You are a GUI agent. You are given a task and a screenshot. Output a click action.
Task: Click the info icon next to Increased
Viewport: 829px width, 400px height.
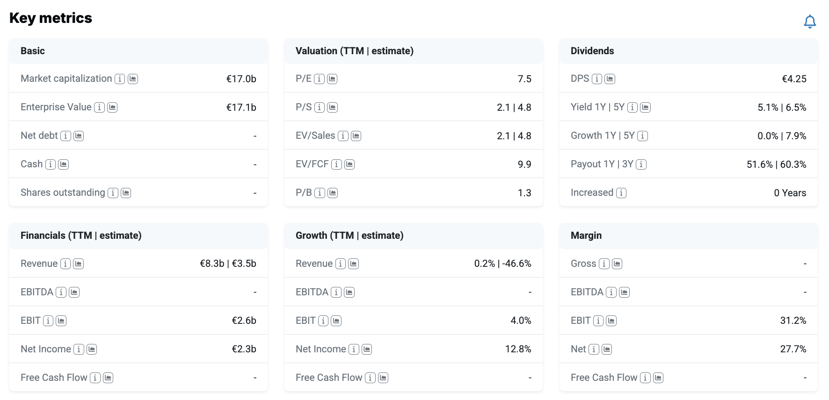(x=621, y=193)
